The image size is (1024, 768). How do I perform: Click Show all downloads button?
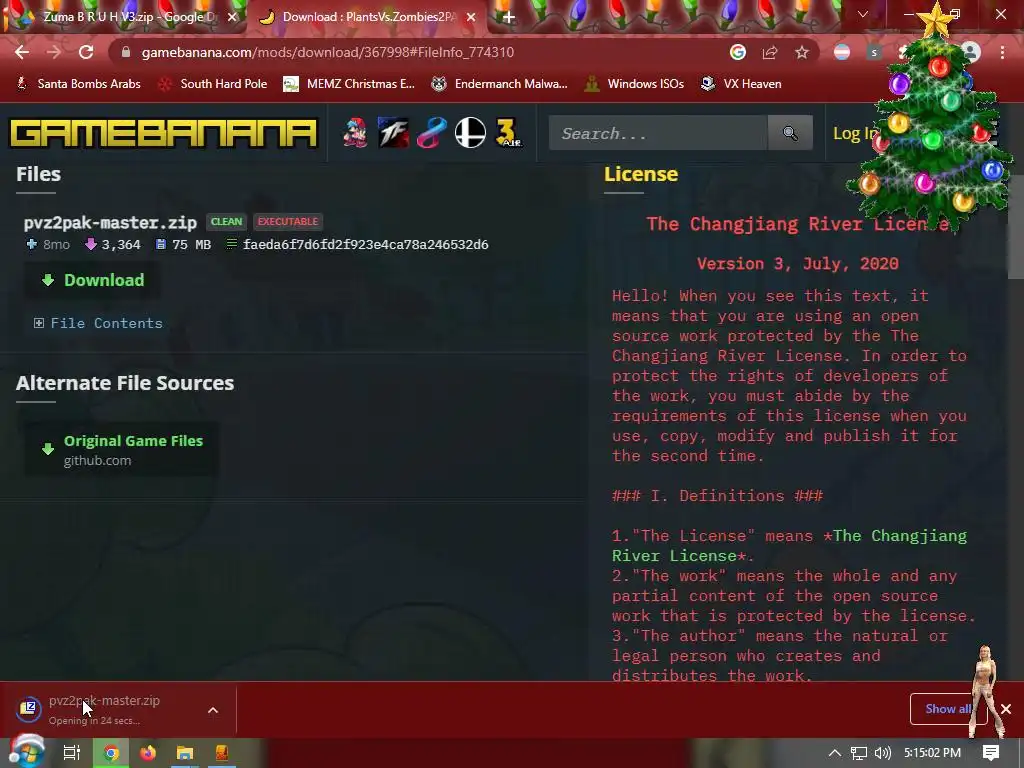point(947,709)
